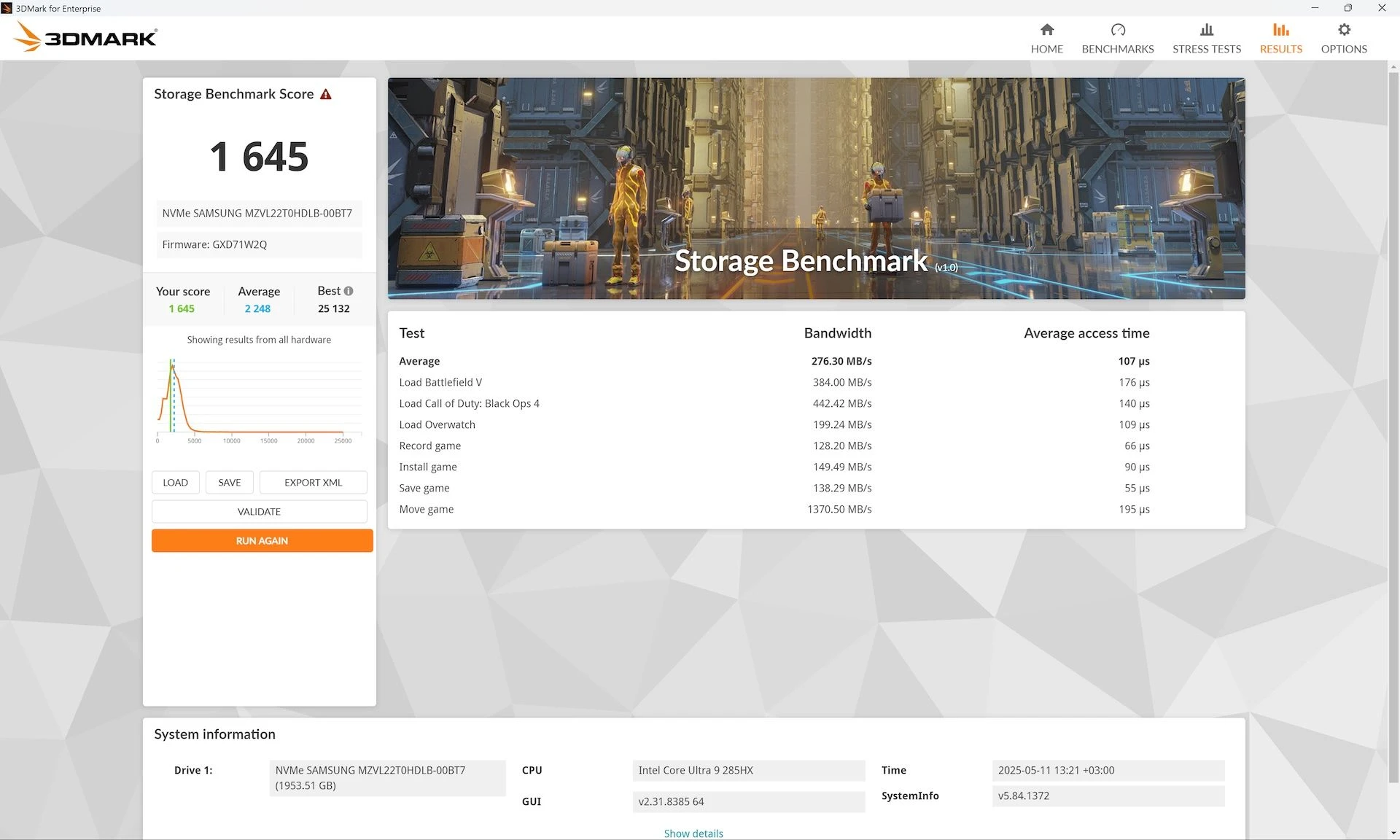Click SystemInfo version v5.84.1372
The height and width of the screenshot is (840, 1400).
click(x=1108, y=796)
